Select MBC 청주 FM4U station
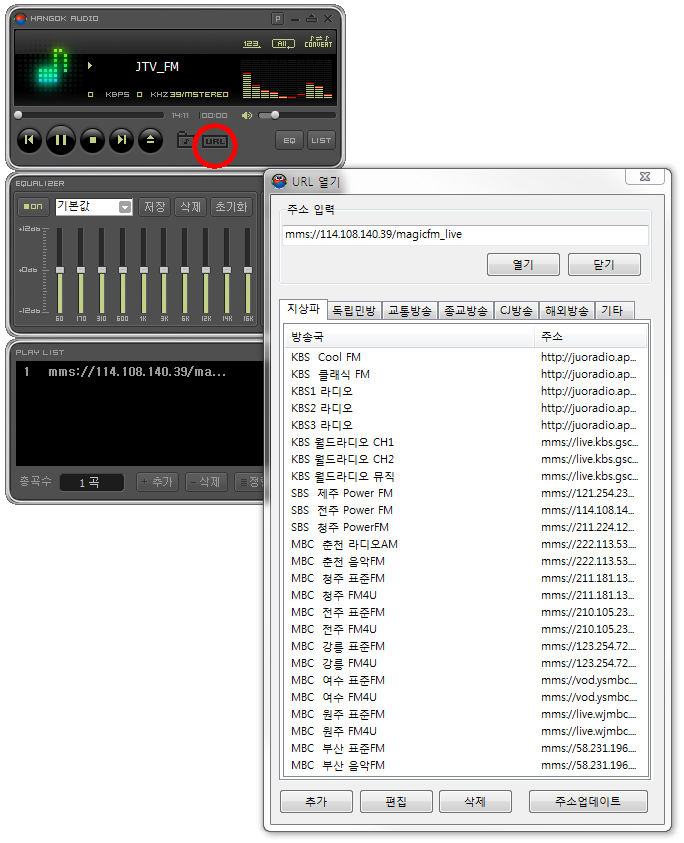684x843 pixels. pos(466,596)
